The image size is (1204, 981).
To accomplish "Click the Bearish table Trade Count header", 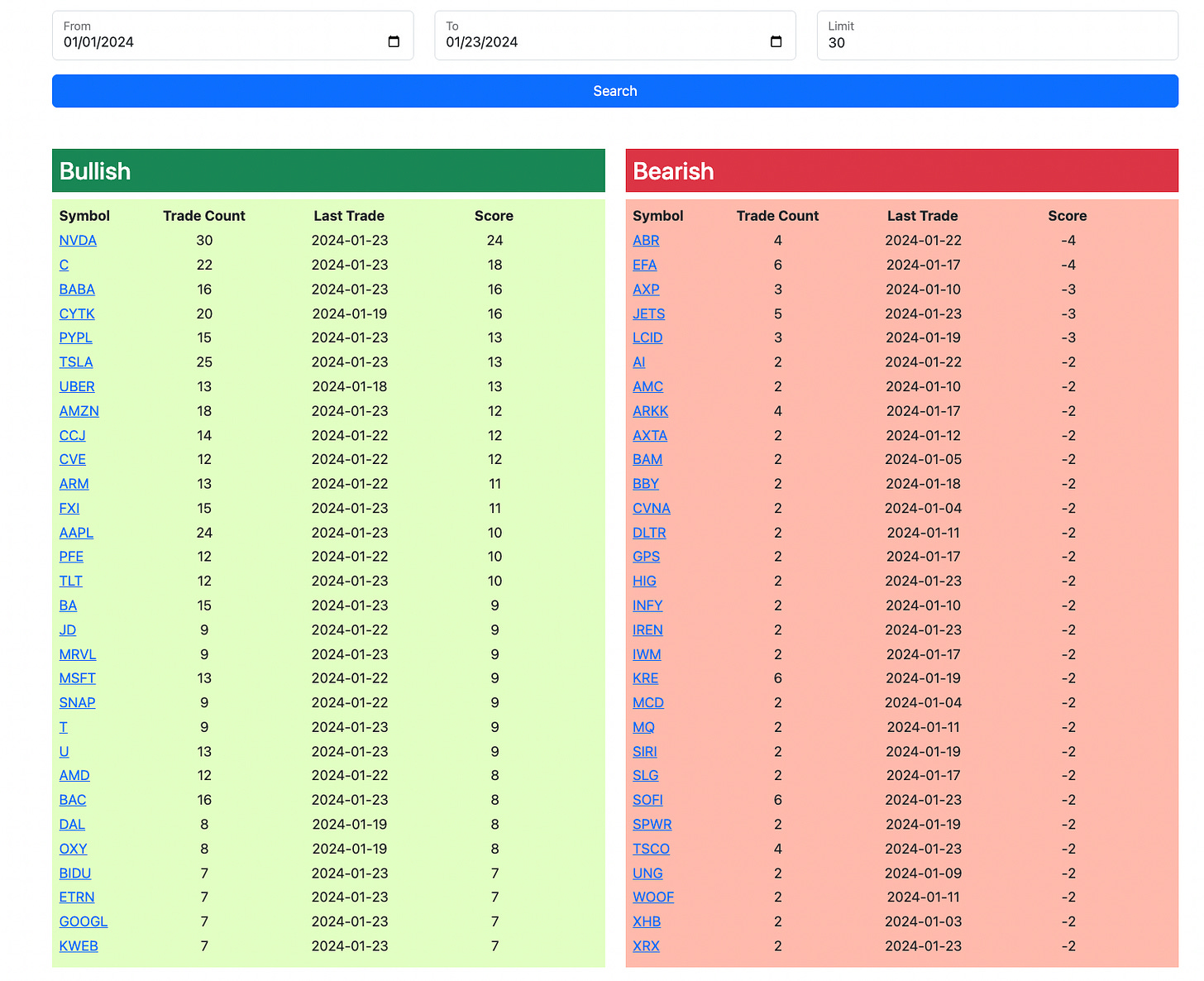I will (777, 216).
